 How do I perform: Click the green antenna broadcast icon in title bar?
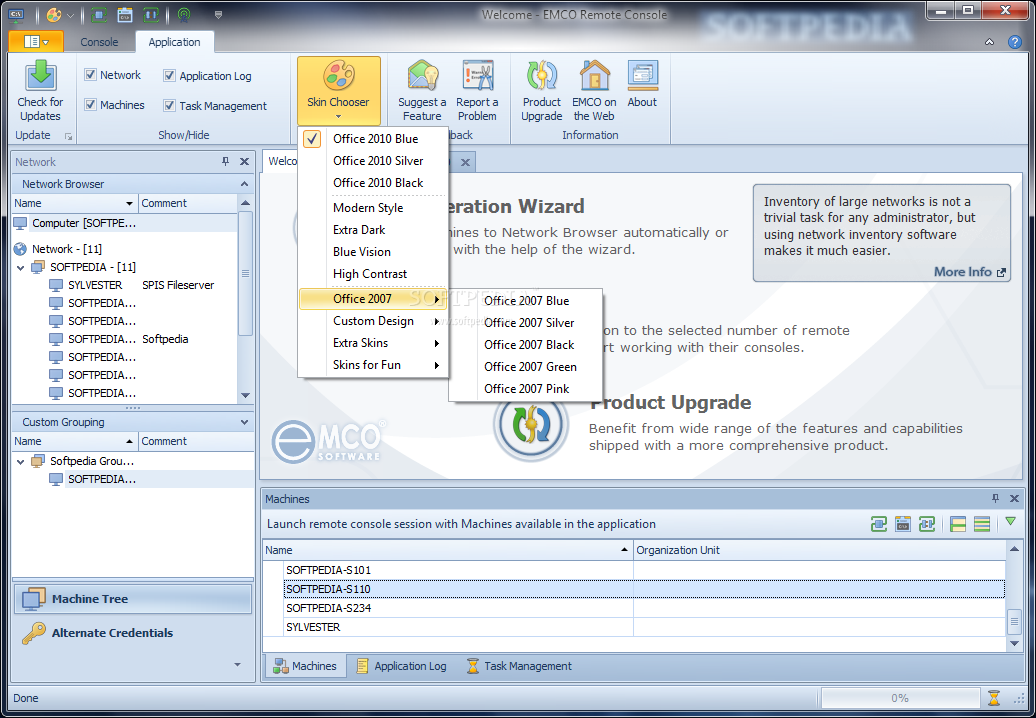(x=184, y=14)
